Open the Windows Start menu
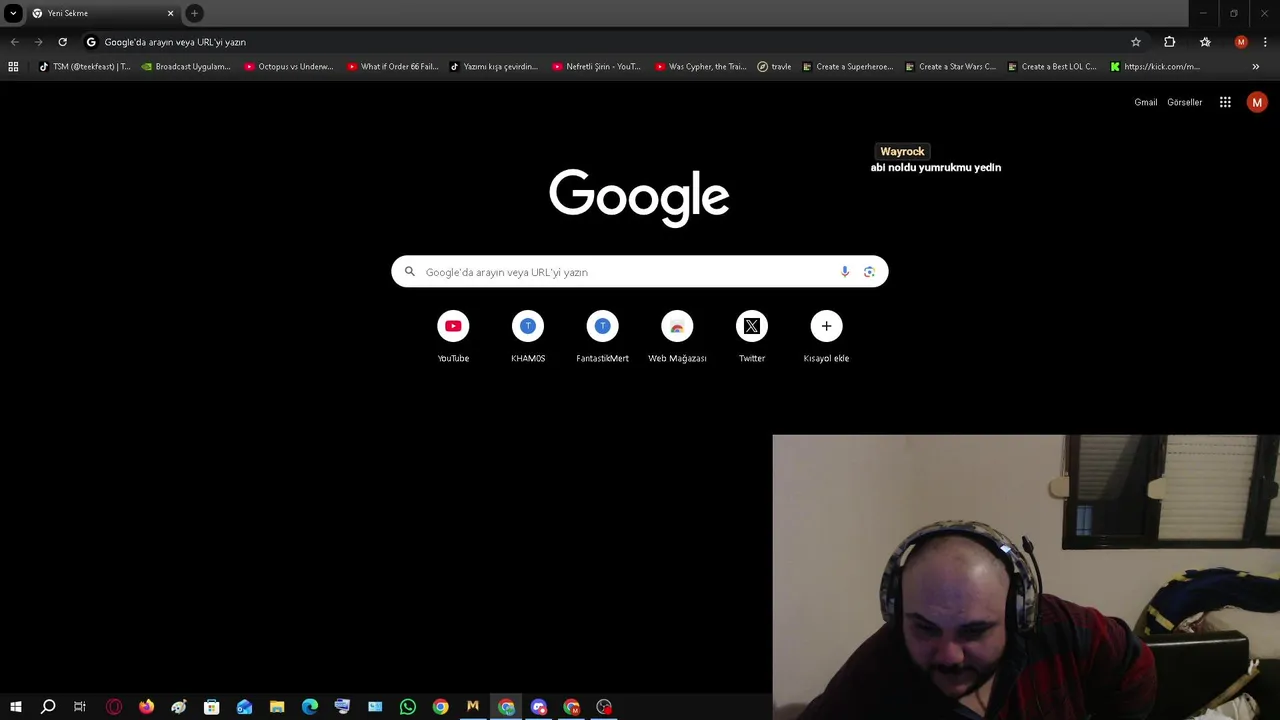Screen dimensions: 1280x720 tap(15, 707)
